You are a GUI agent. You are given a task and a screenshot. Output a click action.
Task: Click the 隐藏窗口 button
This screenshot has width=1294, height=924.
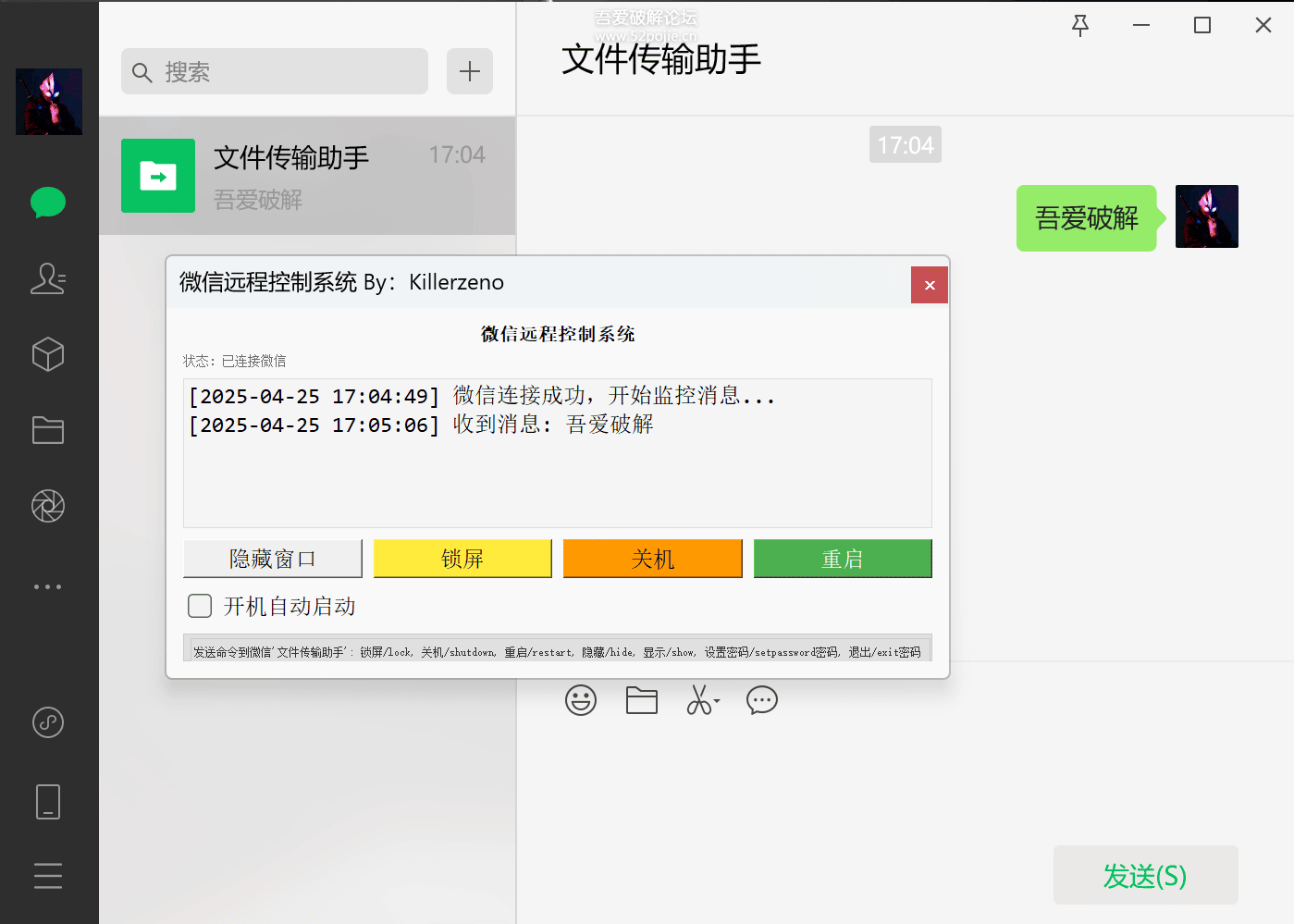pos(273,559)
